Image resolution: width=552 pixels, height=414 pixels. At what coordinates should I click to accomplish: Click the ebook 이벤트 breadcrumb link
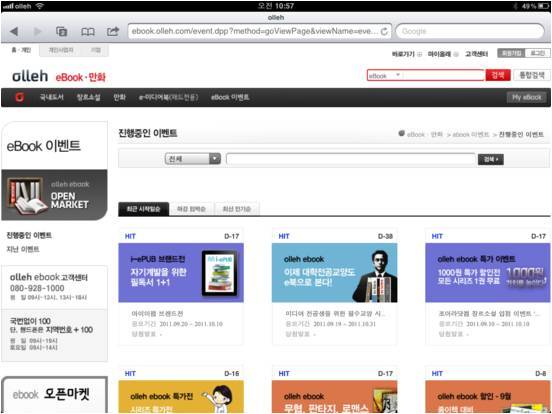point(471,134)
